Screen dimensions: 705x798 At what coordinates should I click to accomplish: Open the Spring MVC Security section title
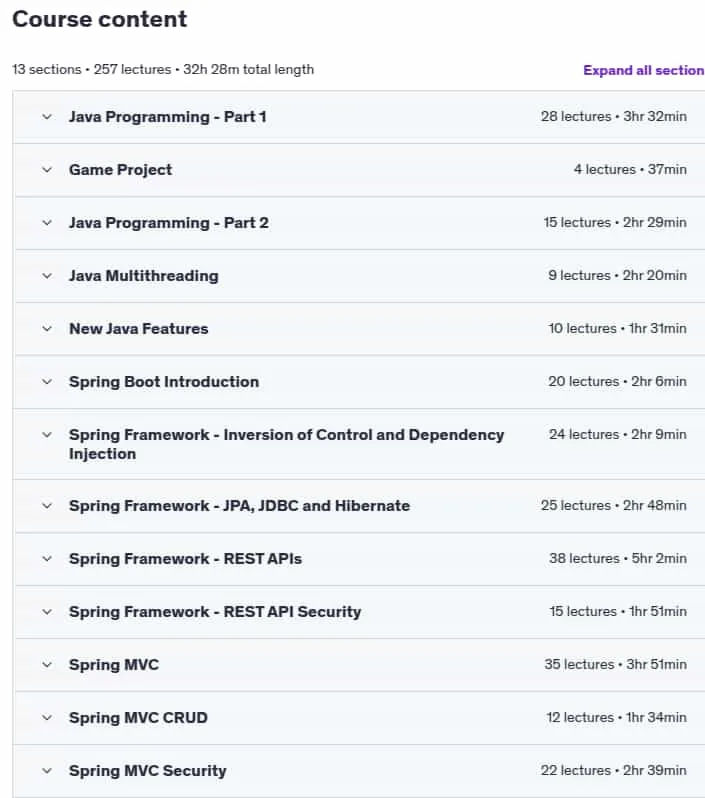(x=148, y=771)
